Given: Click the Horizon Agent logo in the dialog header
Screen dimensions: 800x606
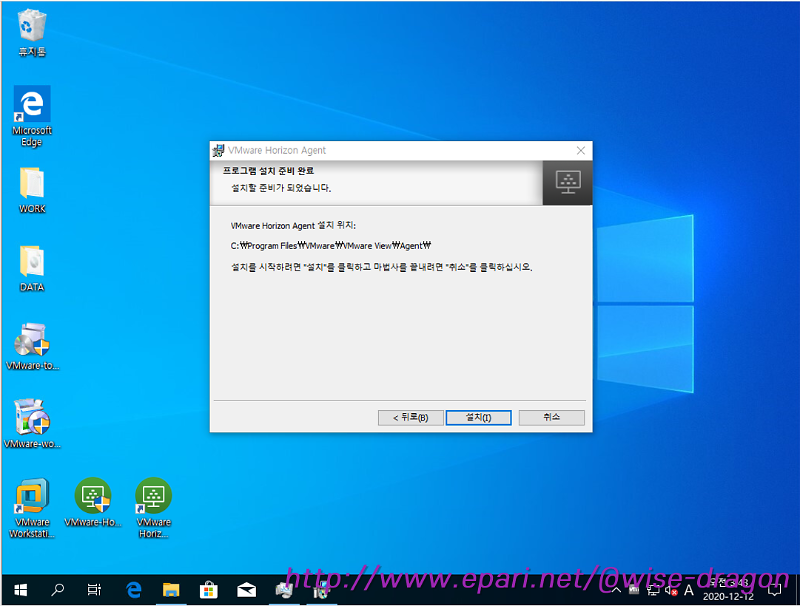Looking at the screenshot, I should coord(568,183).
